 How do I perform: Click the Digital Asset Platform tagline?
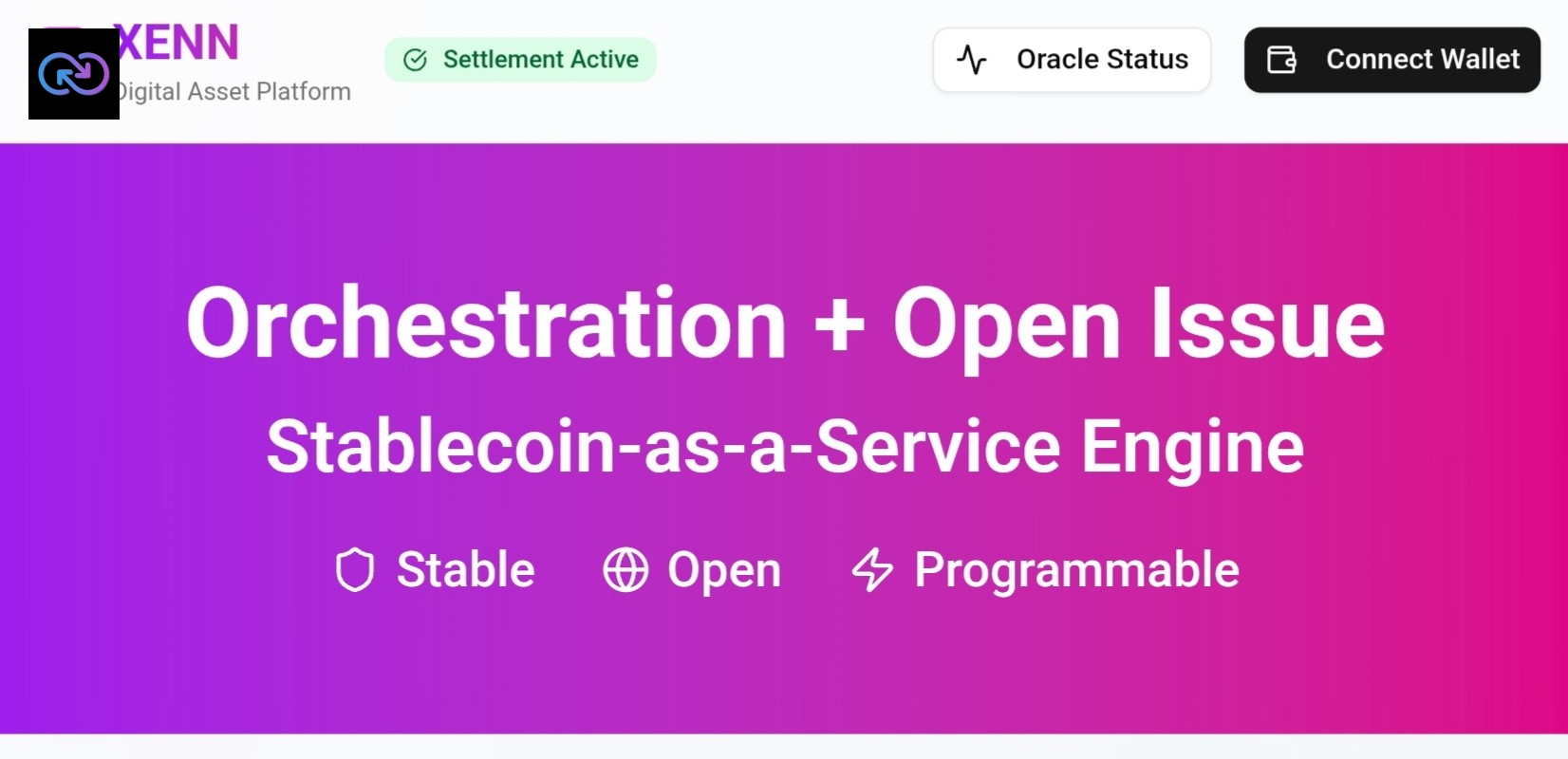(x=233, y=92)
